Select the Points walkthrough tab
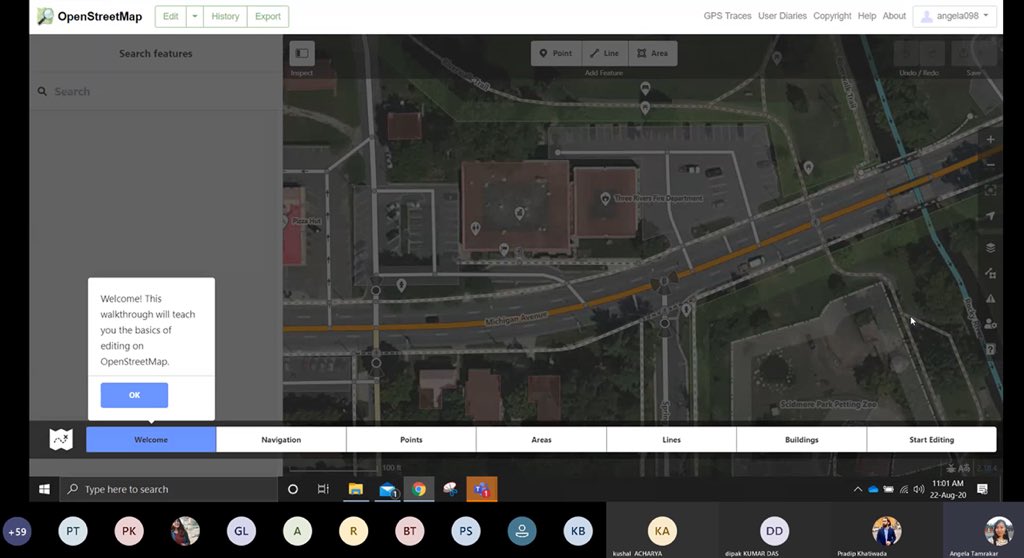The width and height of the screenshot is (1024, 558). pos(411,440)
